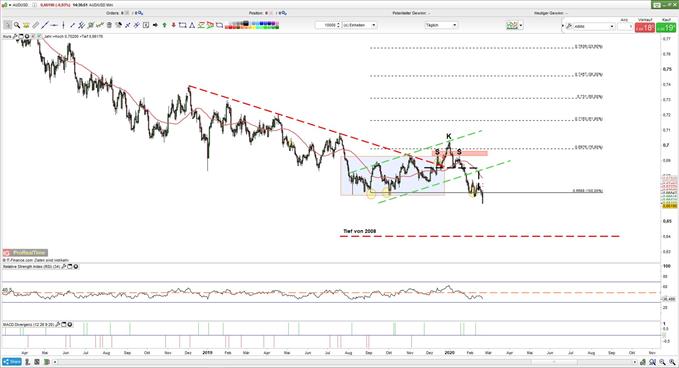Select the vertical line drawing tool
Screen dimensions: 679x368
(x=63, y=25)
